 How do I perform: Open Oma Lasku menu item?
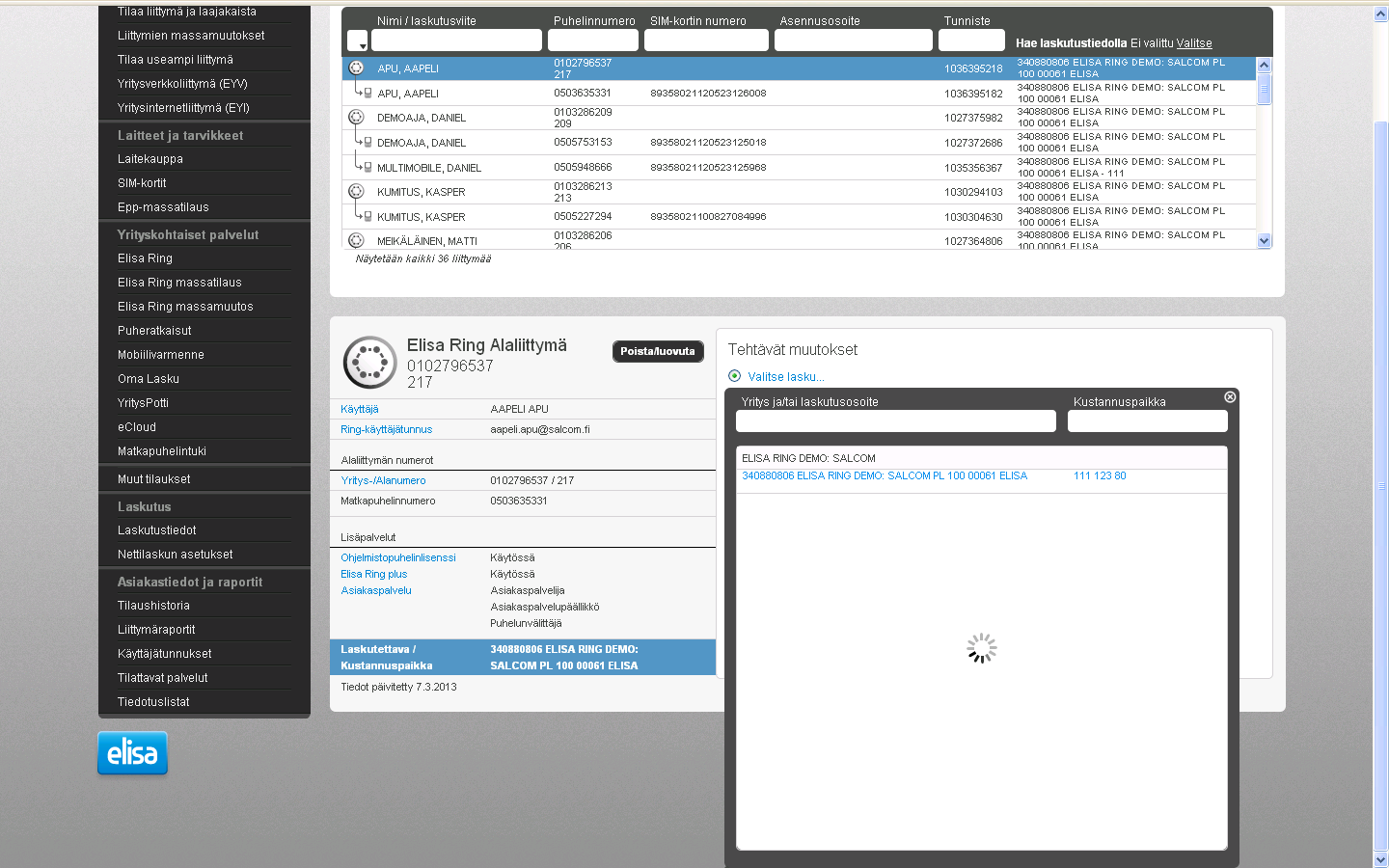(149, 379)
